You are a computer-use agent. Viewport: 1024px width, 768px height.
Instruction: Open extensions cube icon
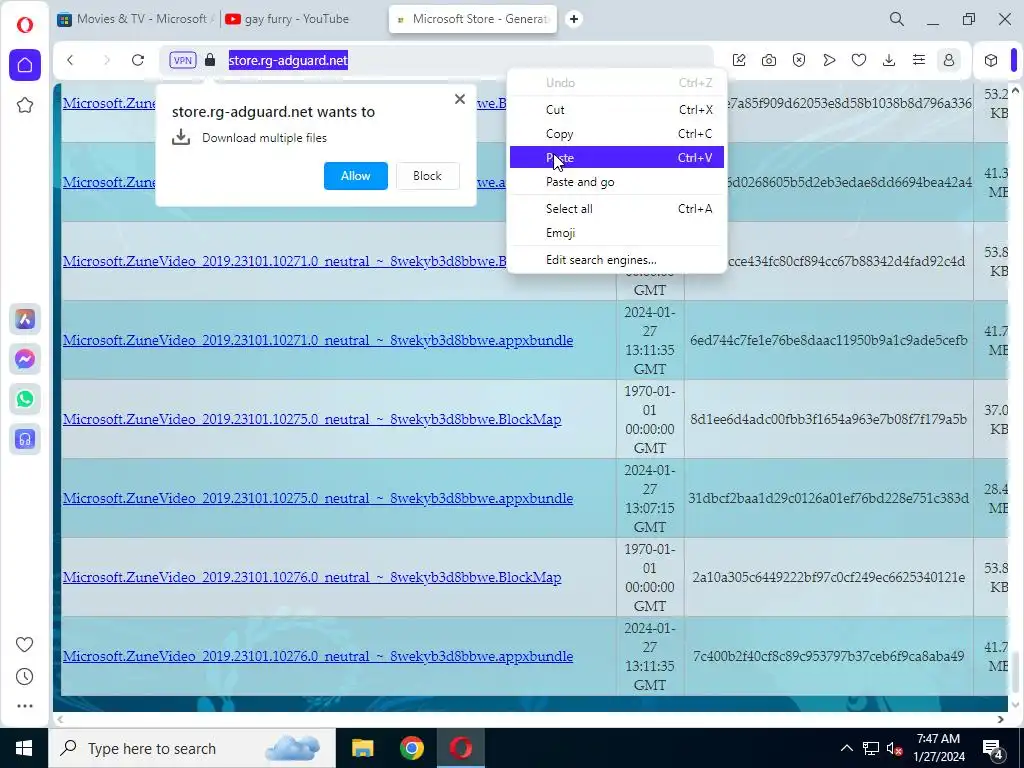991,60
